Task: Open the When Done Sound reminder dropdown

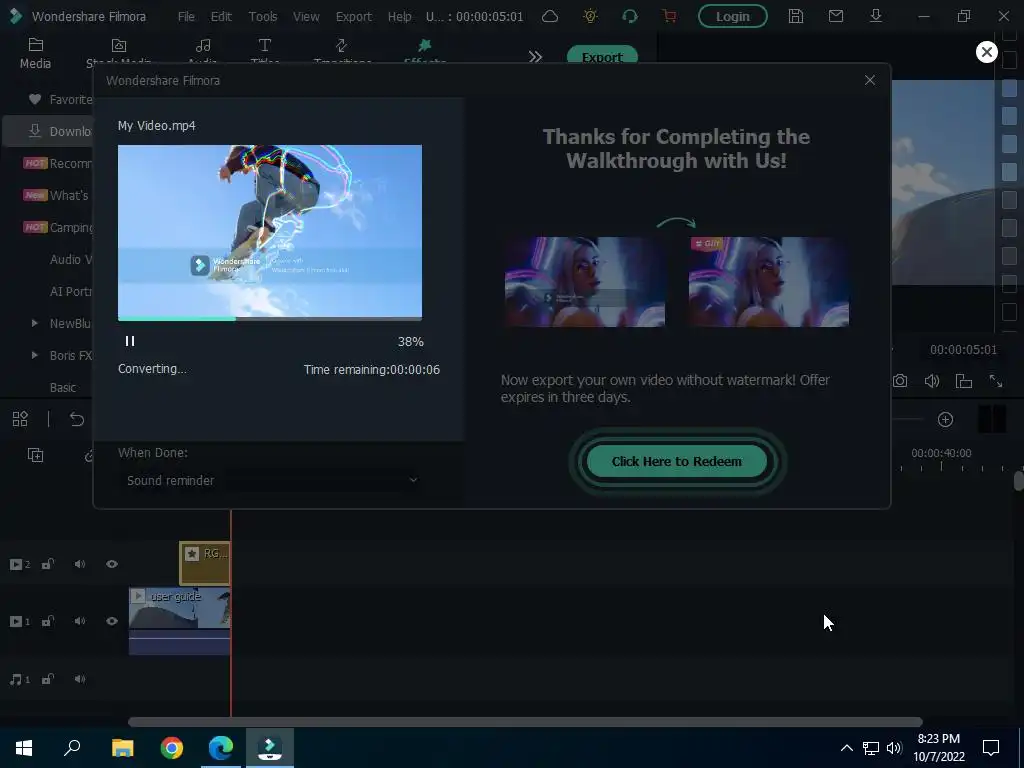Action: 272,480
